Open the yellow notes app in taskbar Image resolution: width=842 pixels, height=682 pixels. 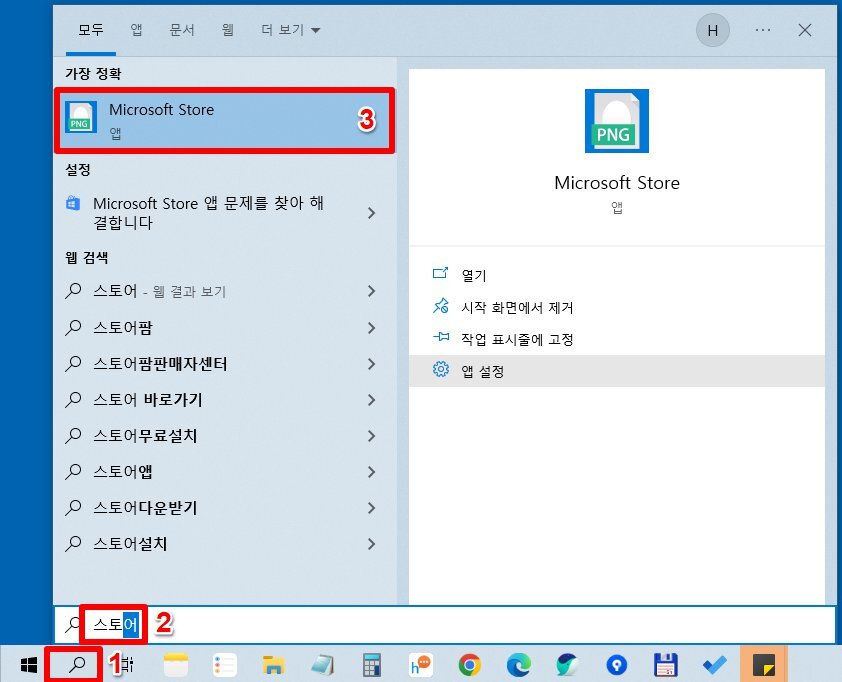point(176,665)
